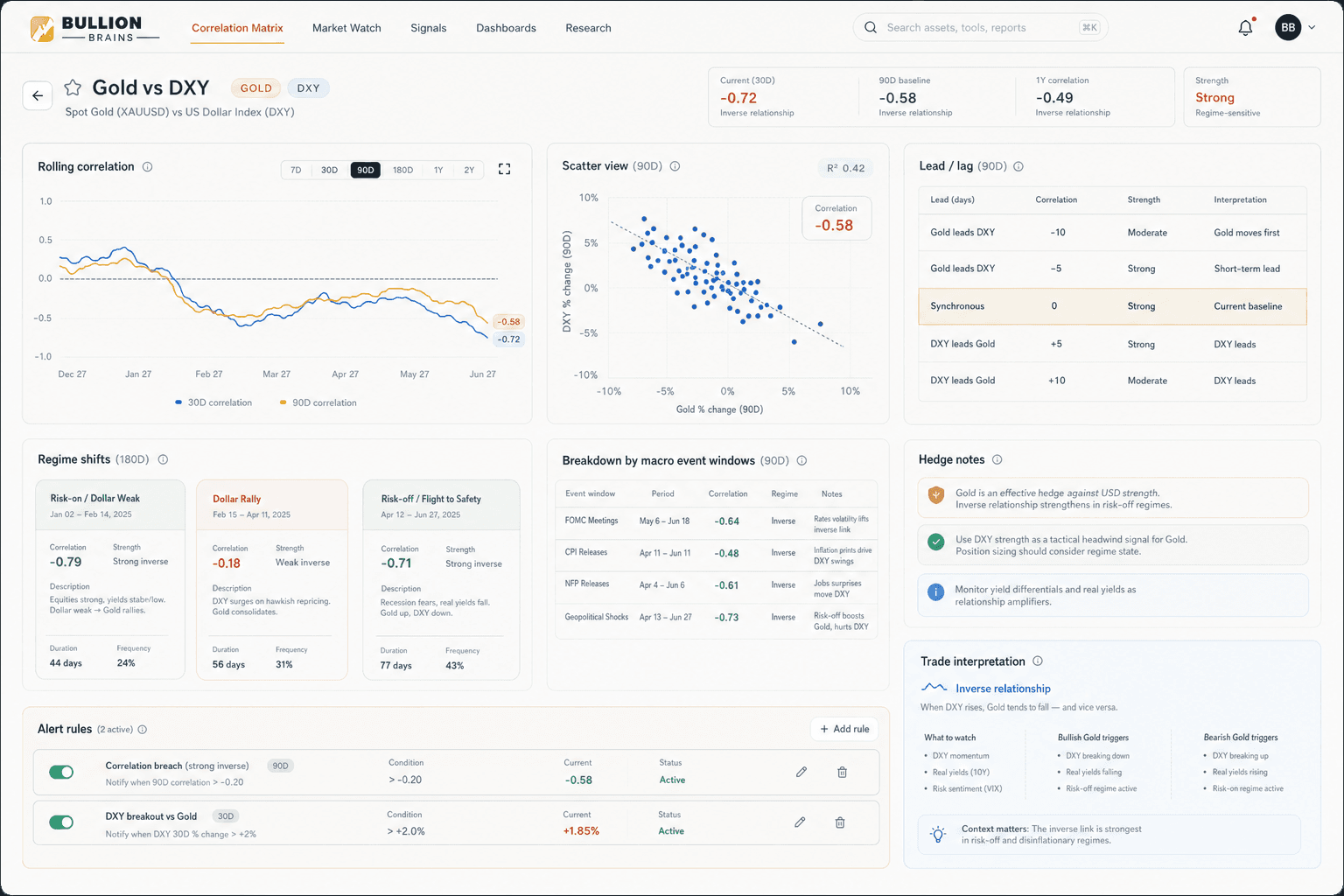Click the Inverse relationship wave icon
The height and width of the screenshot is (896, 1344).
pyautogui.click(x=934, y=688)
